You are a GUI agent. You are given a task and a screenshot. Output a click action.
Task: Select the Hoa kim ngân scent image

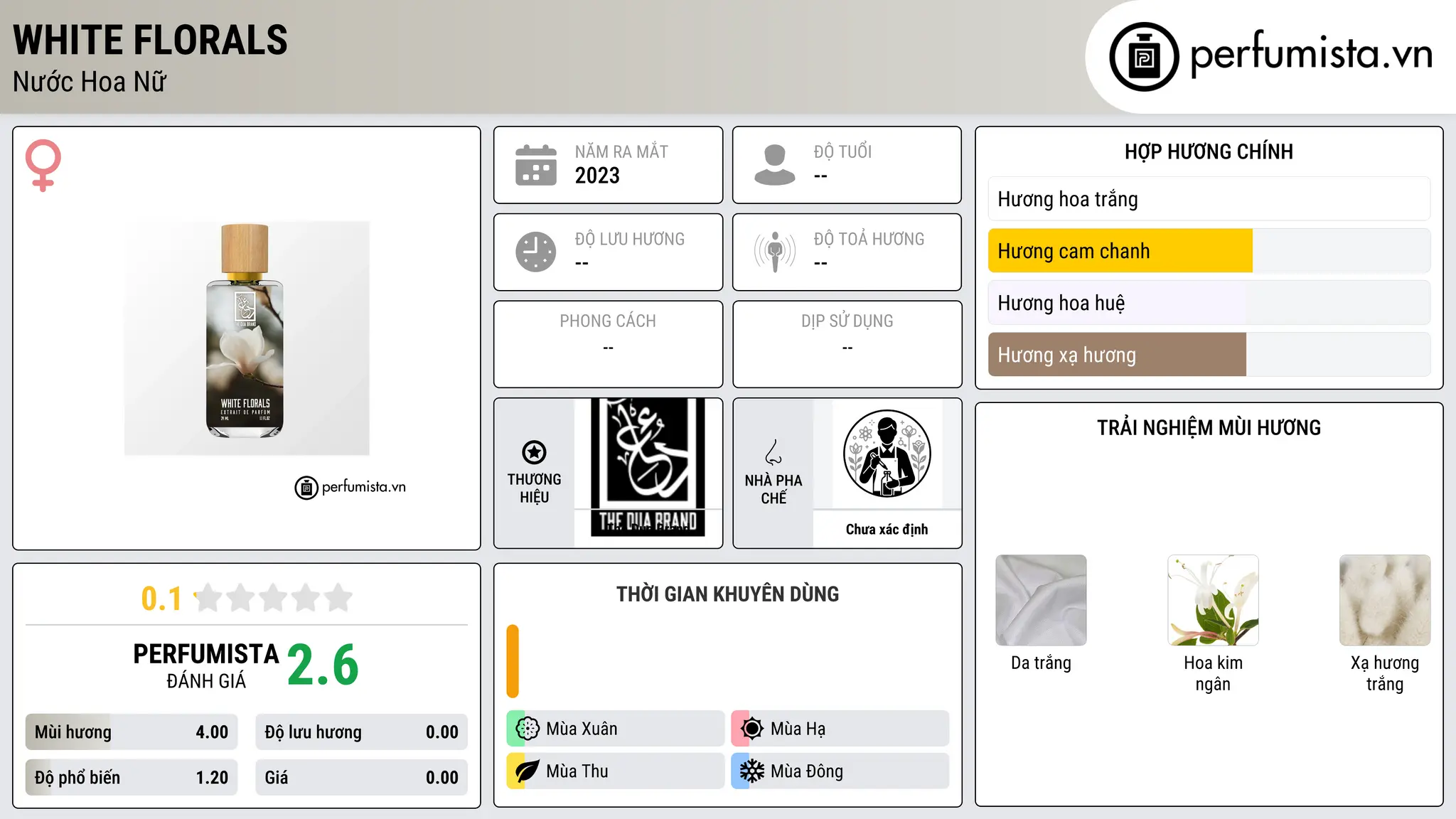pos(1213,600)
